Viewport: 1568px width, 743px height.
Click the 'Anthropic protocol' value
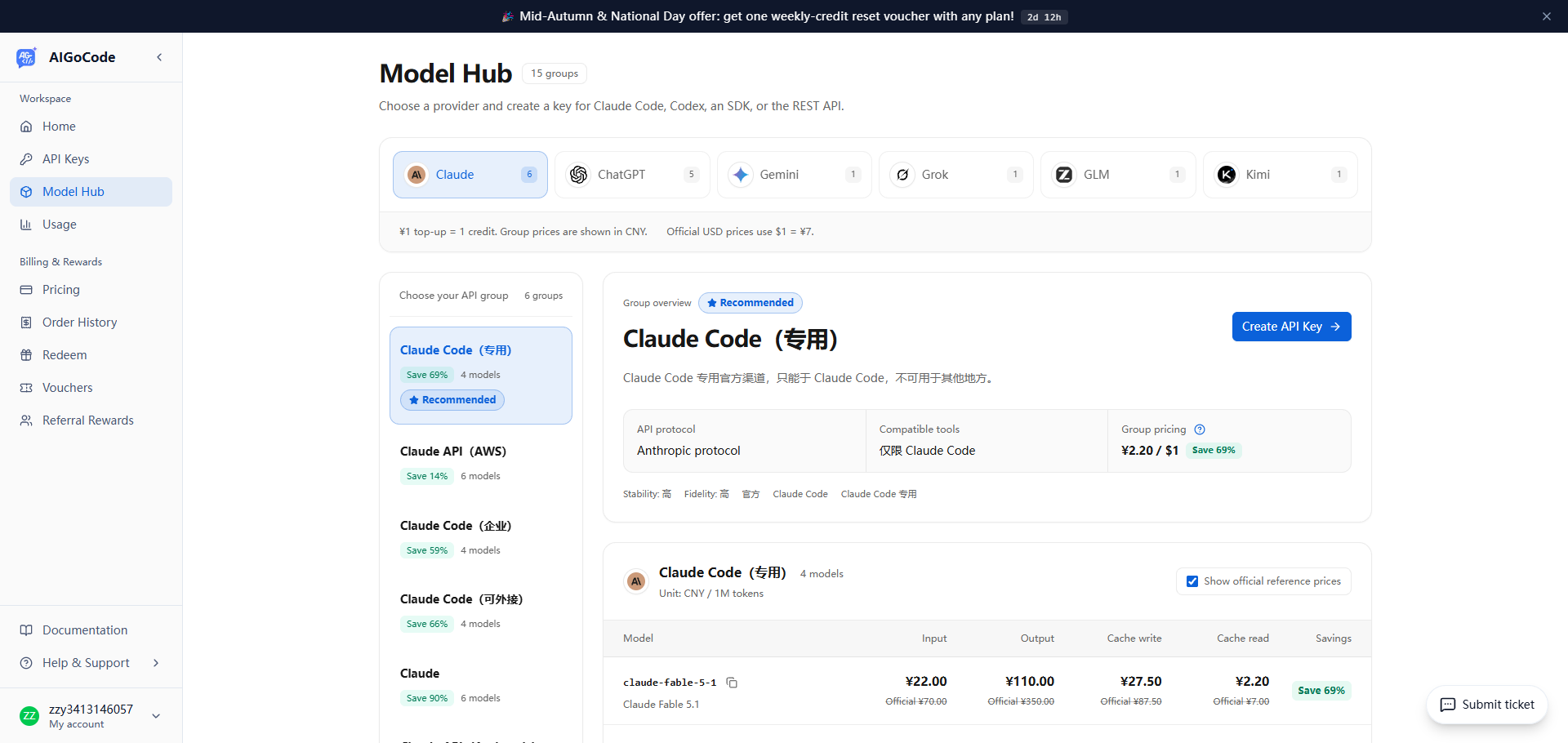click(688, 451)
